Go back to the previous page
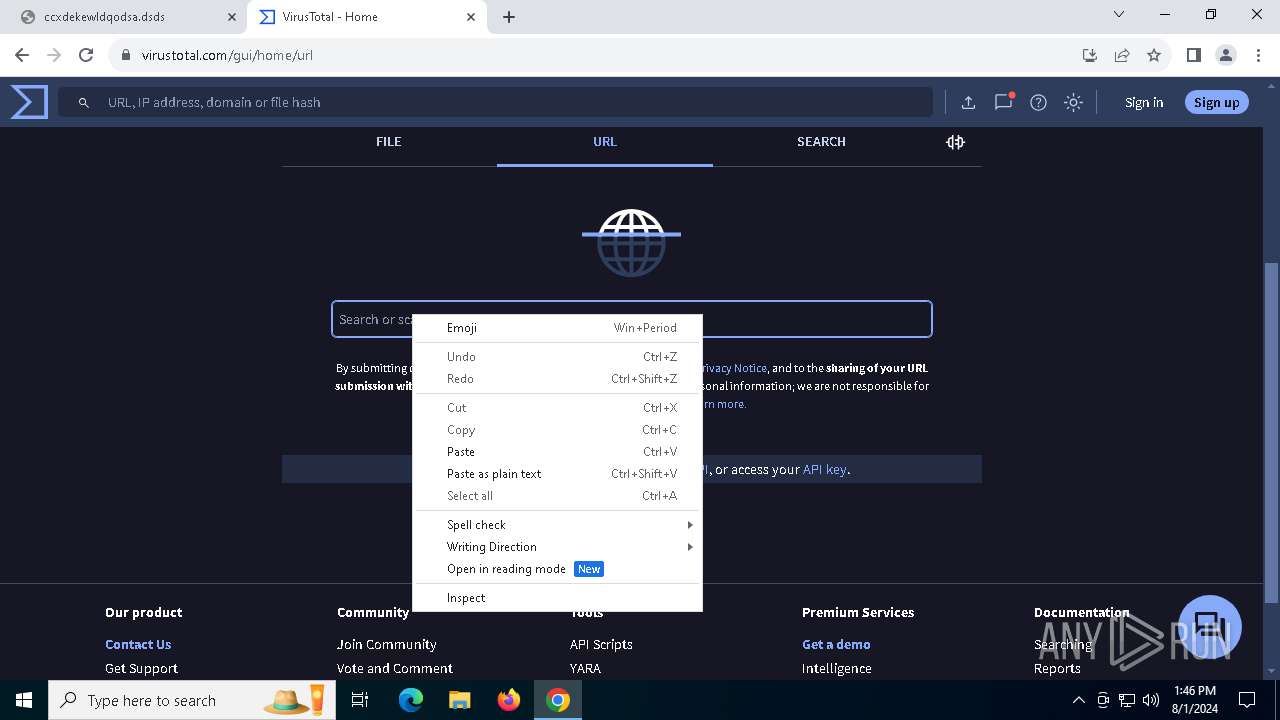Screen dimensions: 1280x720 23,55
